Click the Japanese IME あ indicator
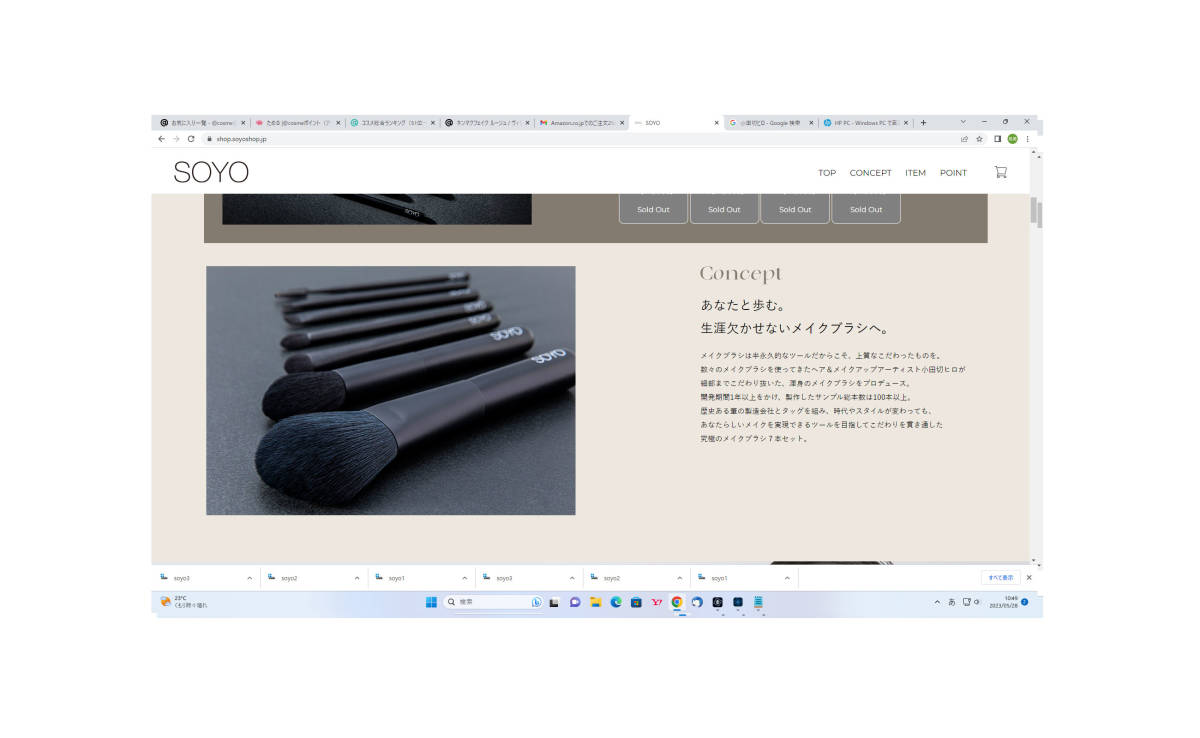1200x738 pixels. [x=951, y=602]
